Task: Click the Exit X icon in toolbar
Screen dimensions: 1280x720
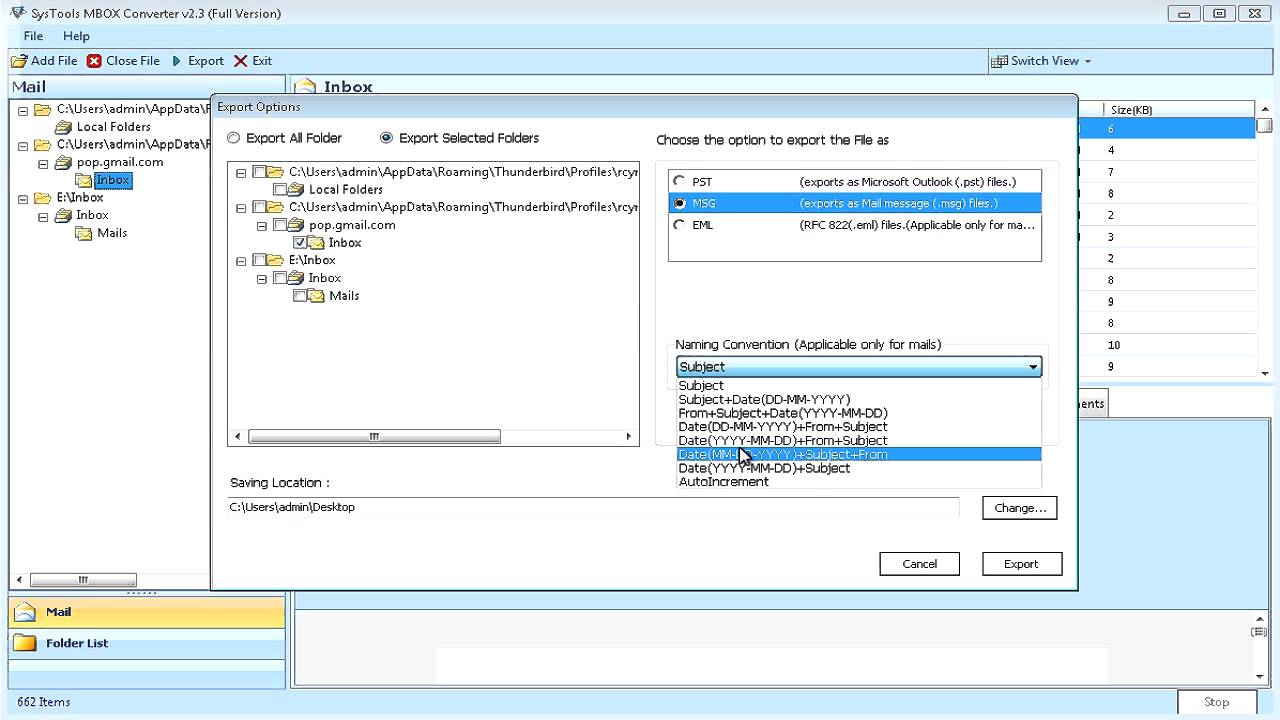Action: (241, 61)
